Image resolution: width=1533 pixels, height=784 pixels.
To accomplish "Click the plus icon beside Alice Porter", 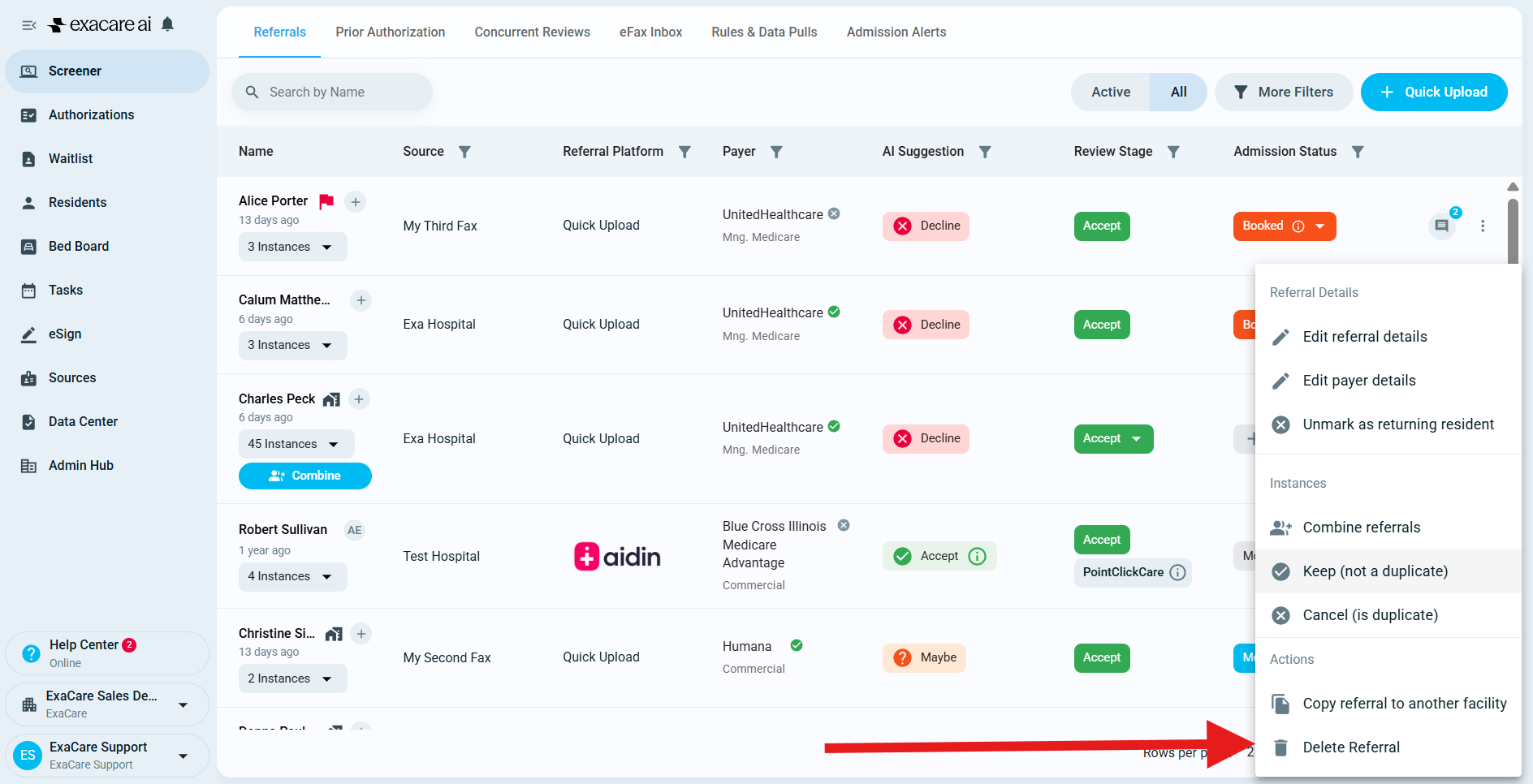I will pyautogui.click(x=356, y=201).
